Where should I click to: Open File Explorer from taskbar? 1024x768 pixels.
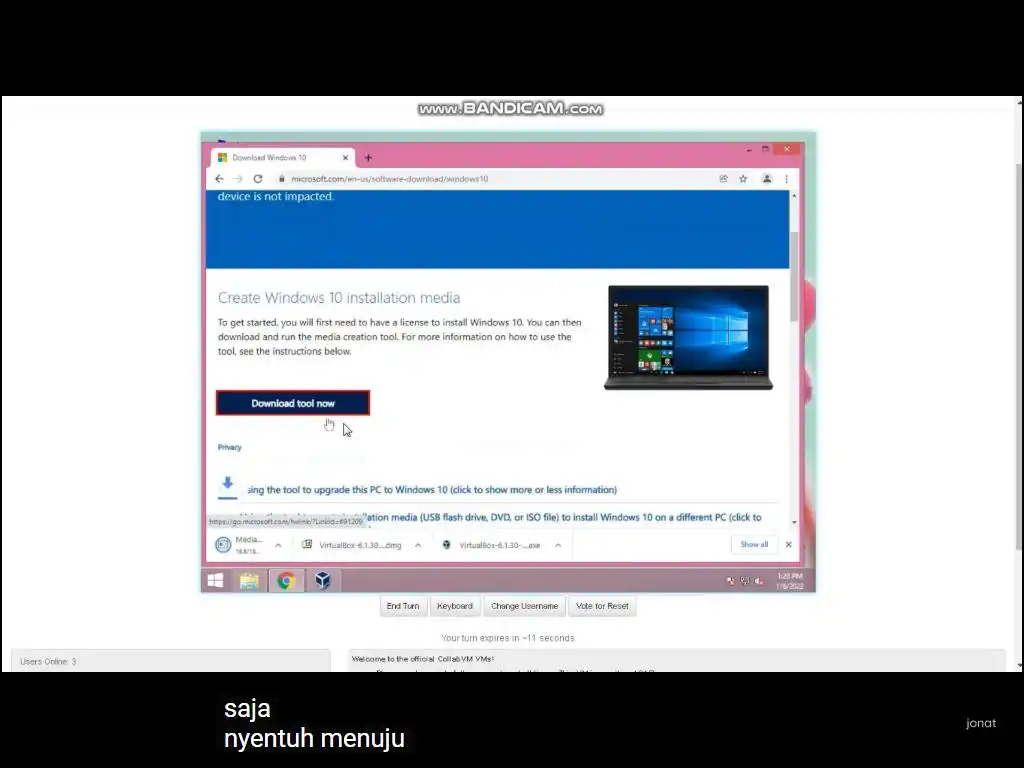249,581
